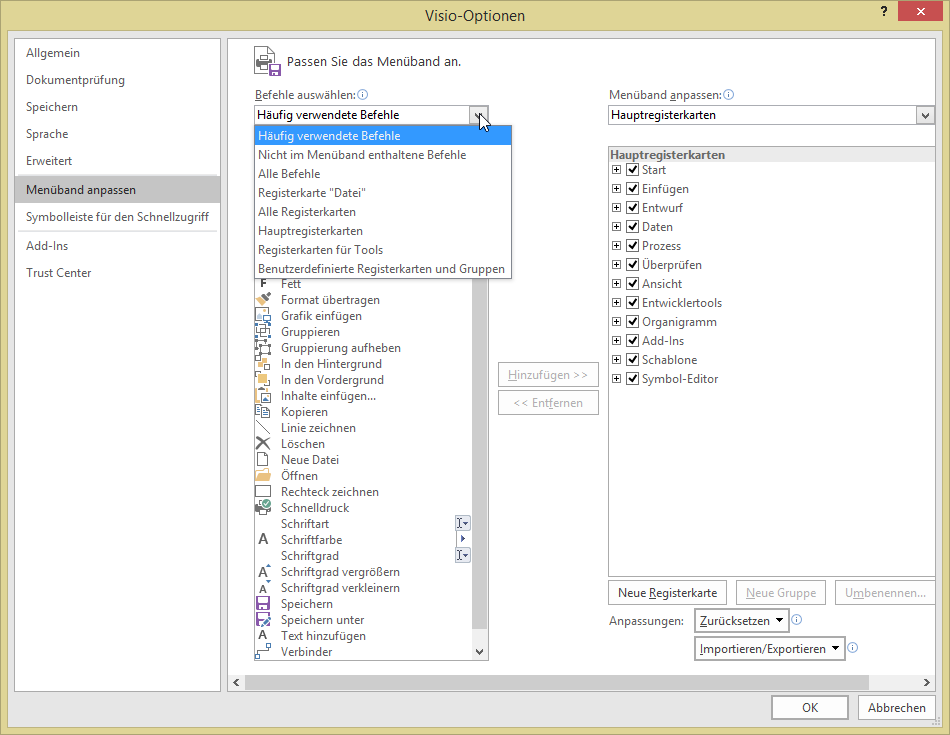Click the Öffnen folder icon

(x=263, y=475)
